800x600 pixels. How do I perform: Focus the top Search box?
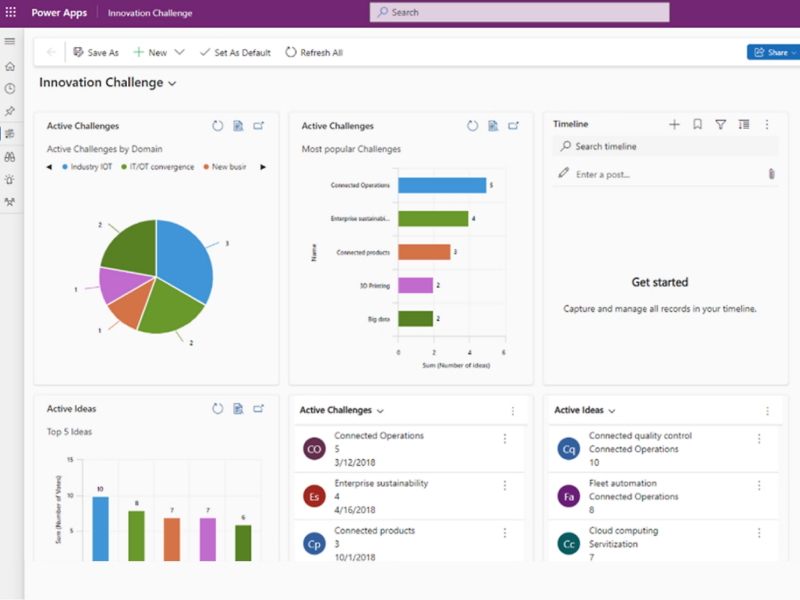(x=519, y=12)
